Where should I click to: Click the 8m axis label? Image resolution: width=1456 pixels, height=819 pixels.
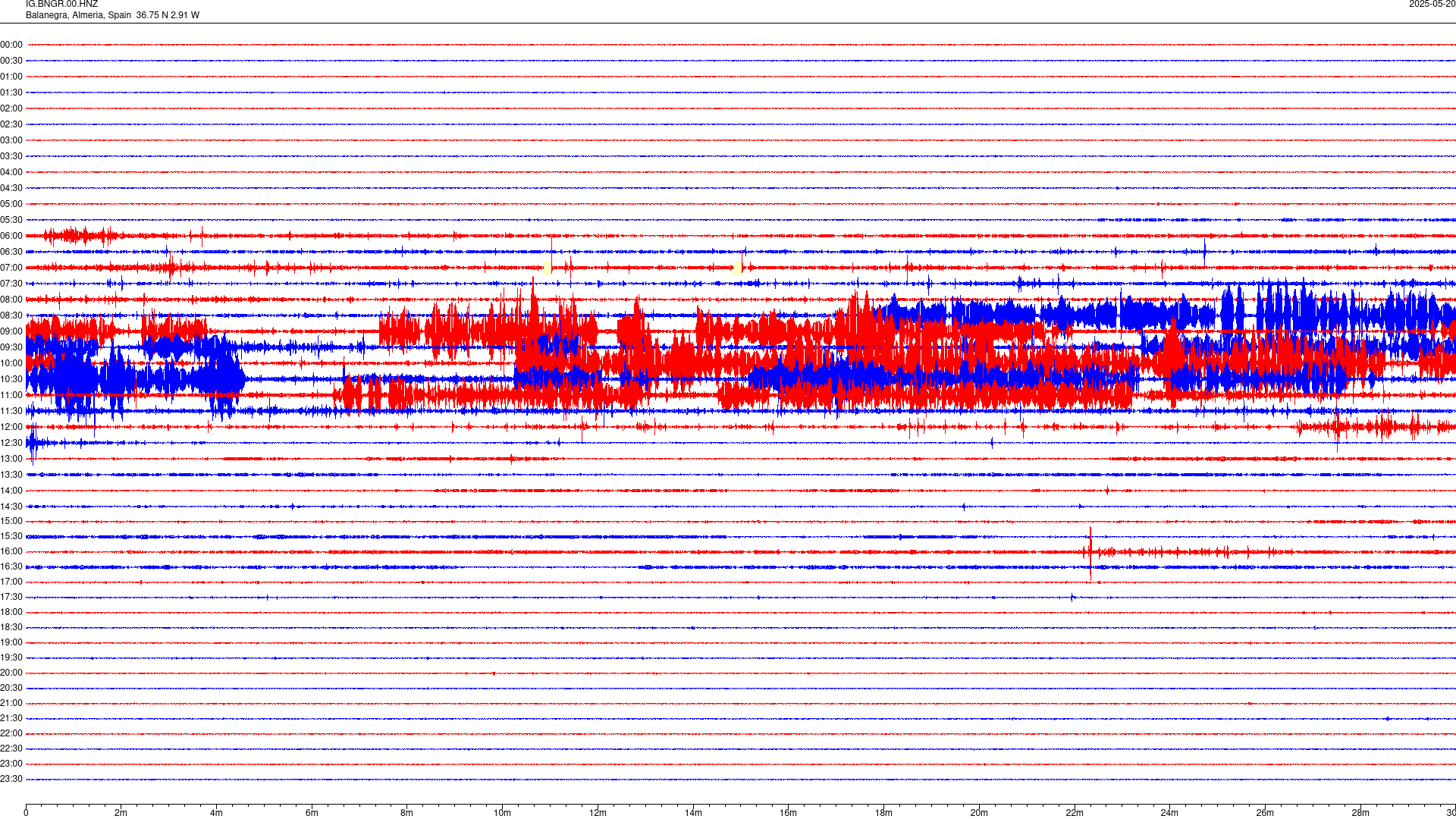(x=407, y=813)
